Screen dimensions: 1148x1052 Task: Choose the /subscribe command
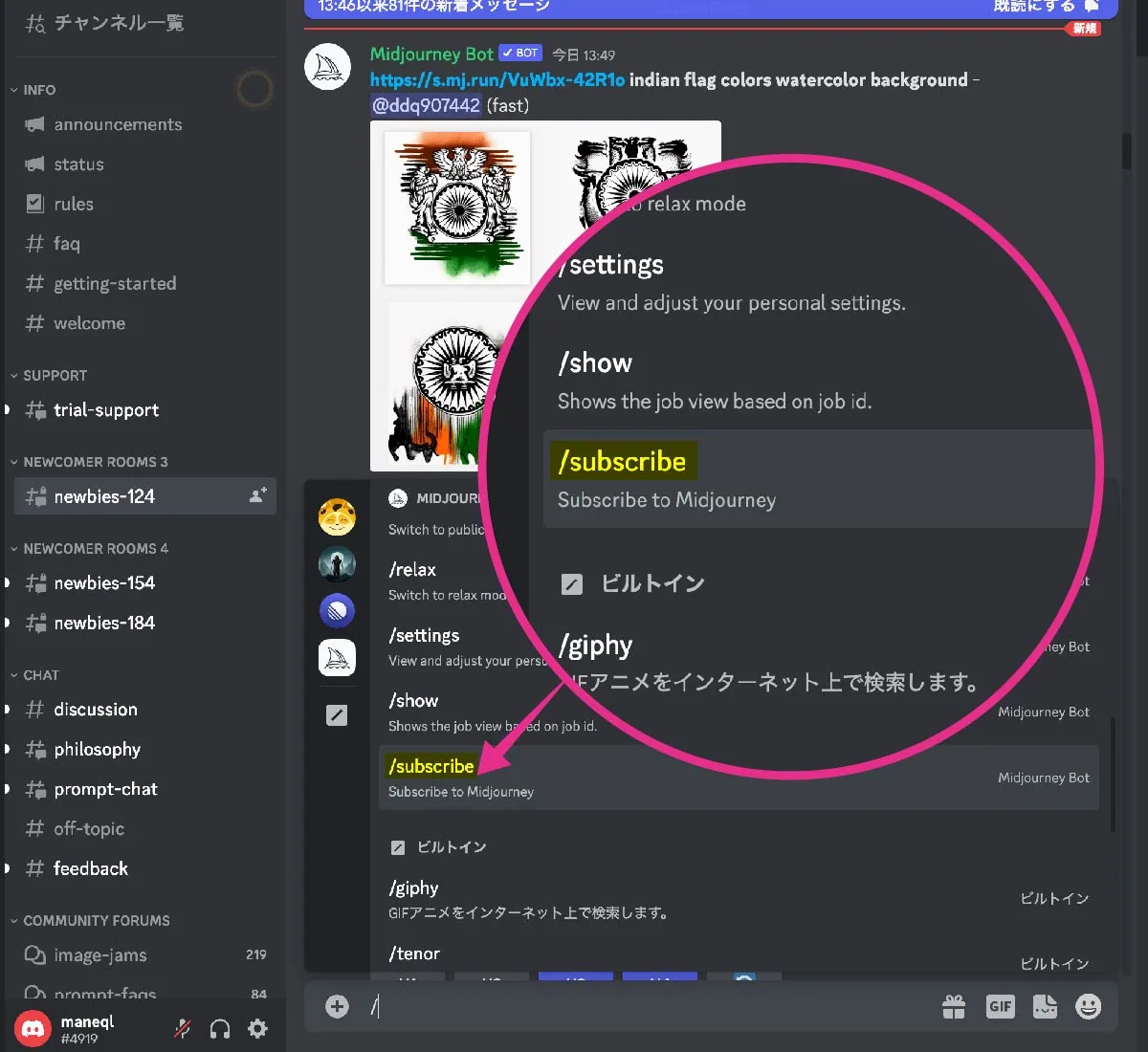(x=739, y=778)
